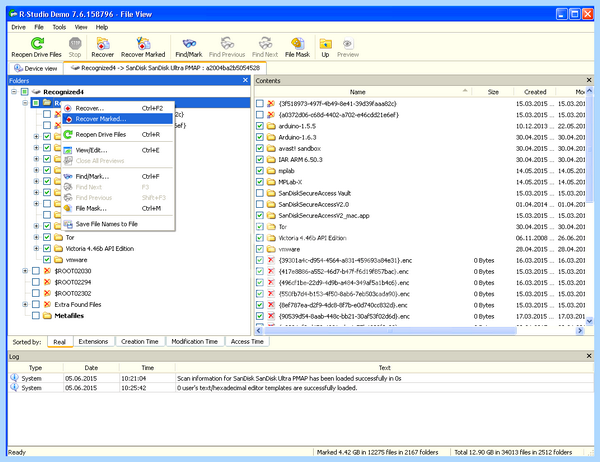
Task: Click the Log Text column header
Action: click(385, 368)
